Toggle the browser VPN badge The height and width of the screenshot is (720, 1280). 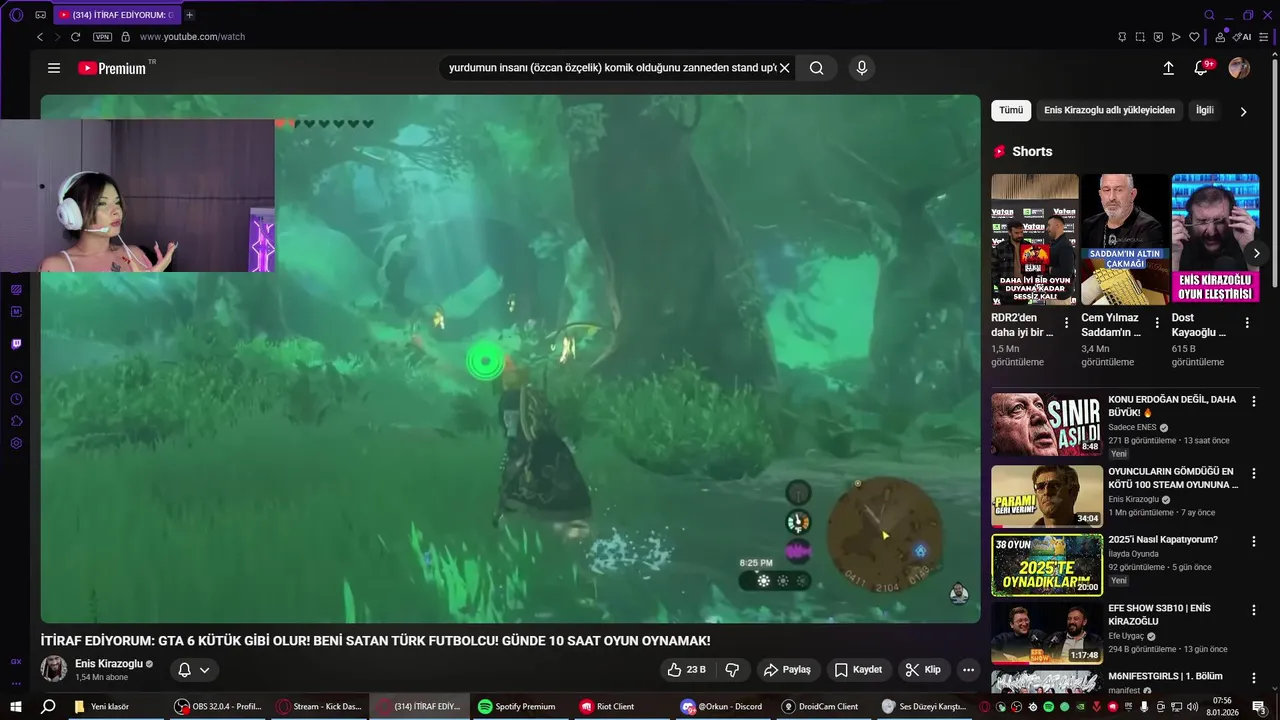tap(103, 37)
